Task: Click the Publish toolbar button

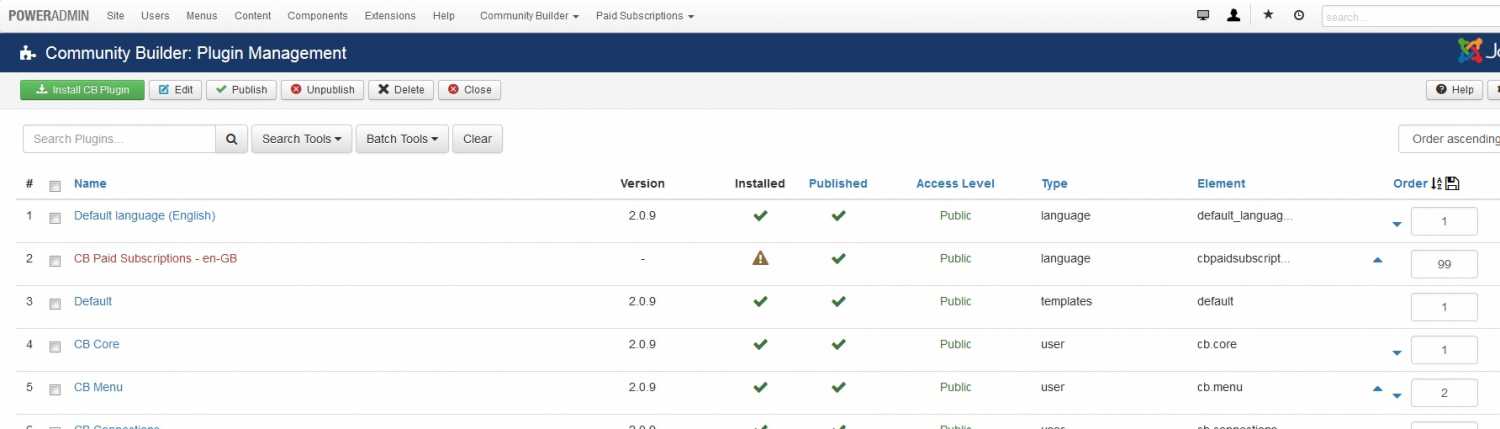Action: coord(241,90)
